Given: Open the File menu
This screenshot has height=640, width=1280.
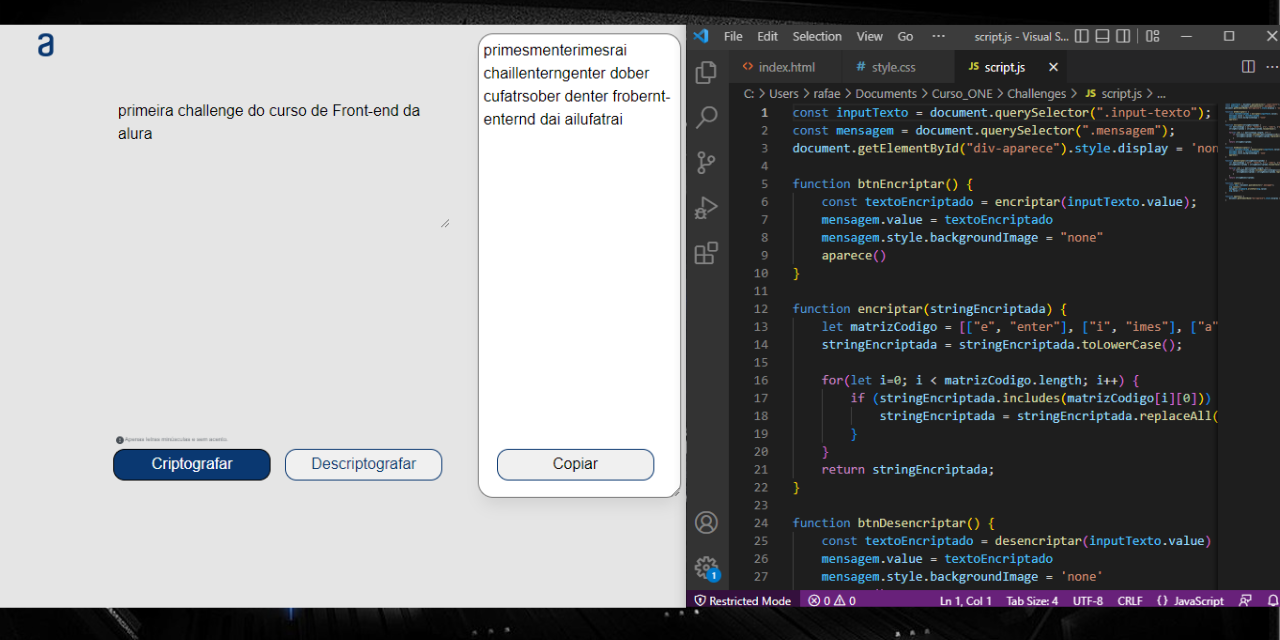Looking at the screenshot, I should click(733, 36).
